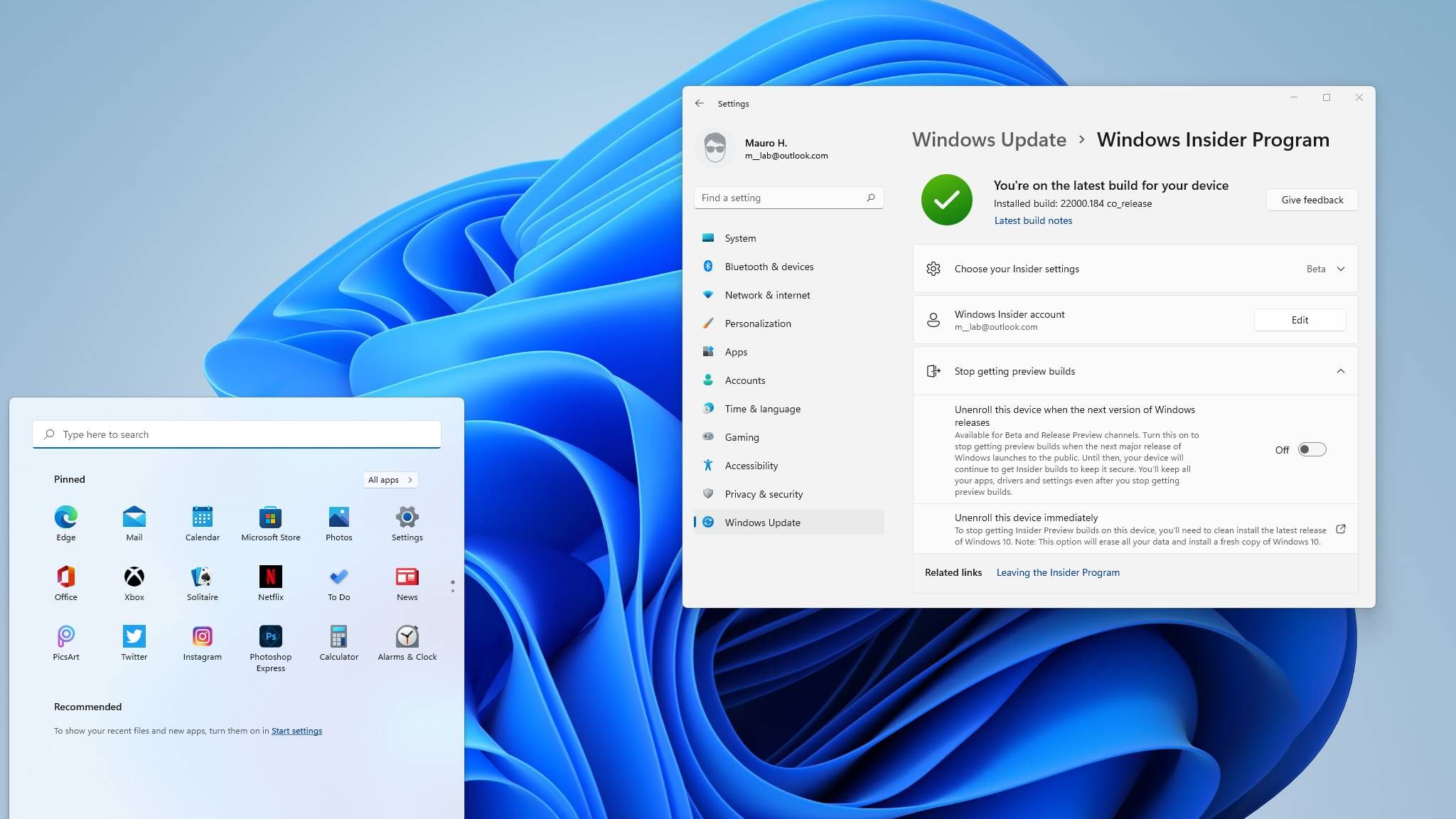Click the Edge browser icon
1456x819 pixels.
coord(65,517)
